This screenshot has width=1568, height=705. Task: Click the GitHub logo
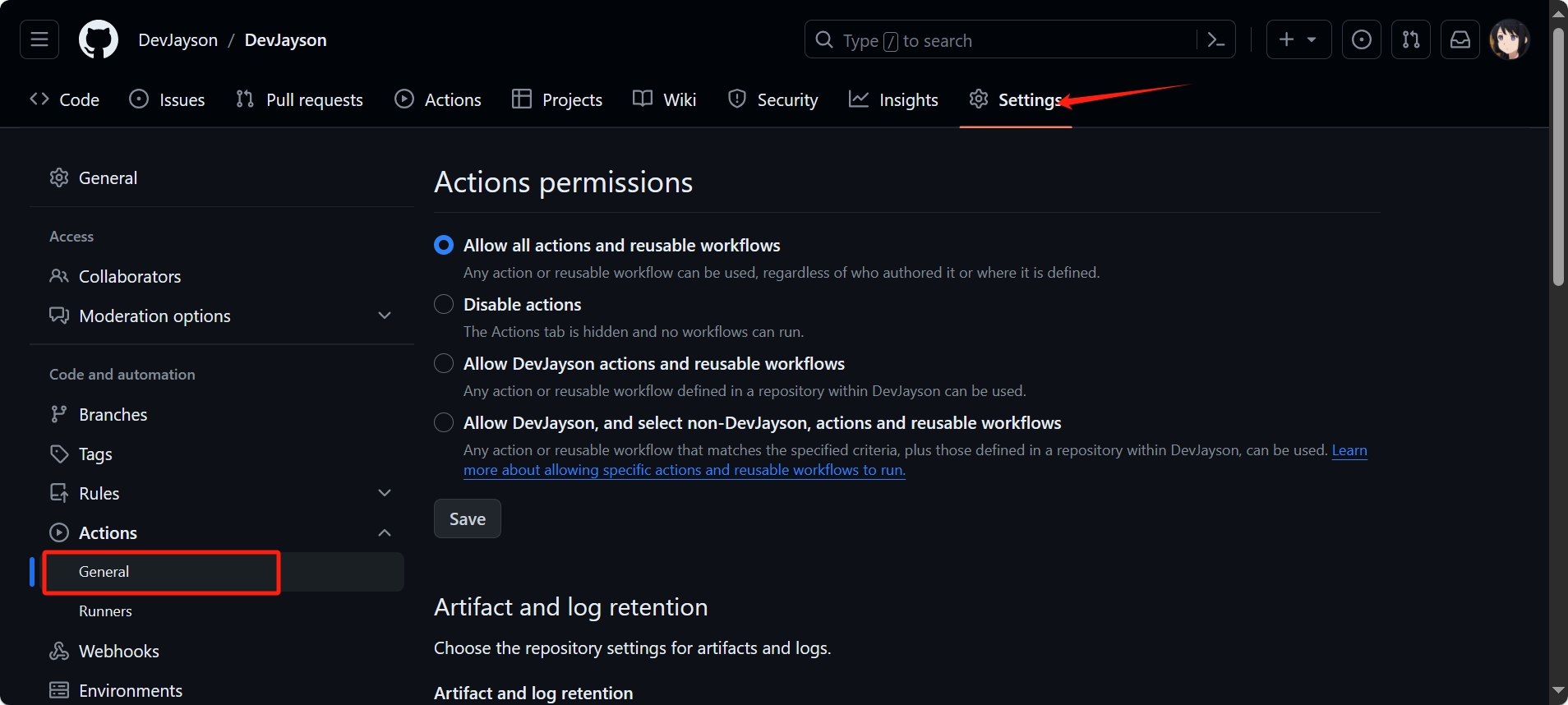click(x=99, y=39)
